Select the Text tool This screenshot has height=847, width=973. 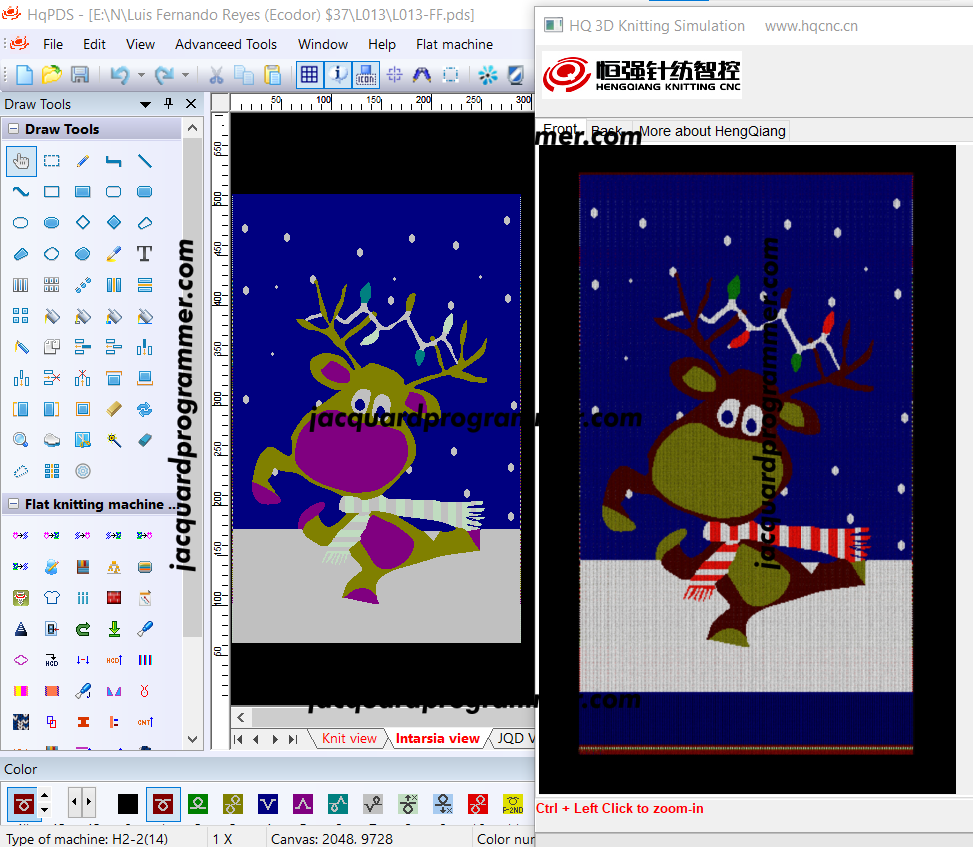145,253
